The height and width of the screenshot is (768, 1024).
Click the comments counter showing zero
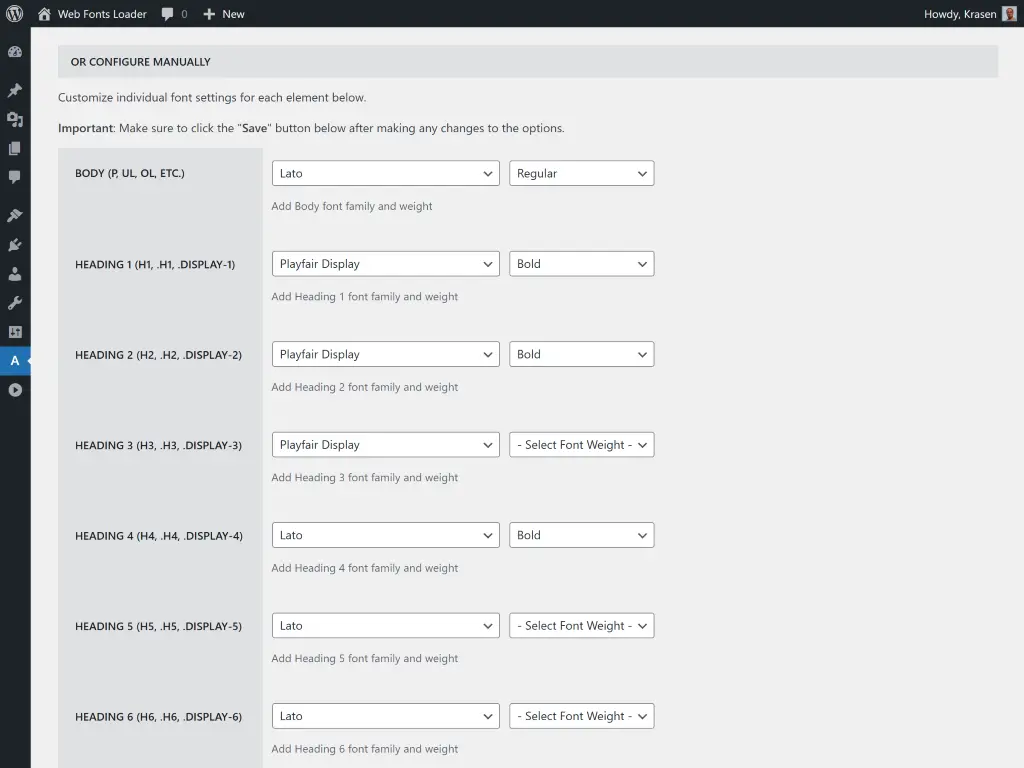173,14
